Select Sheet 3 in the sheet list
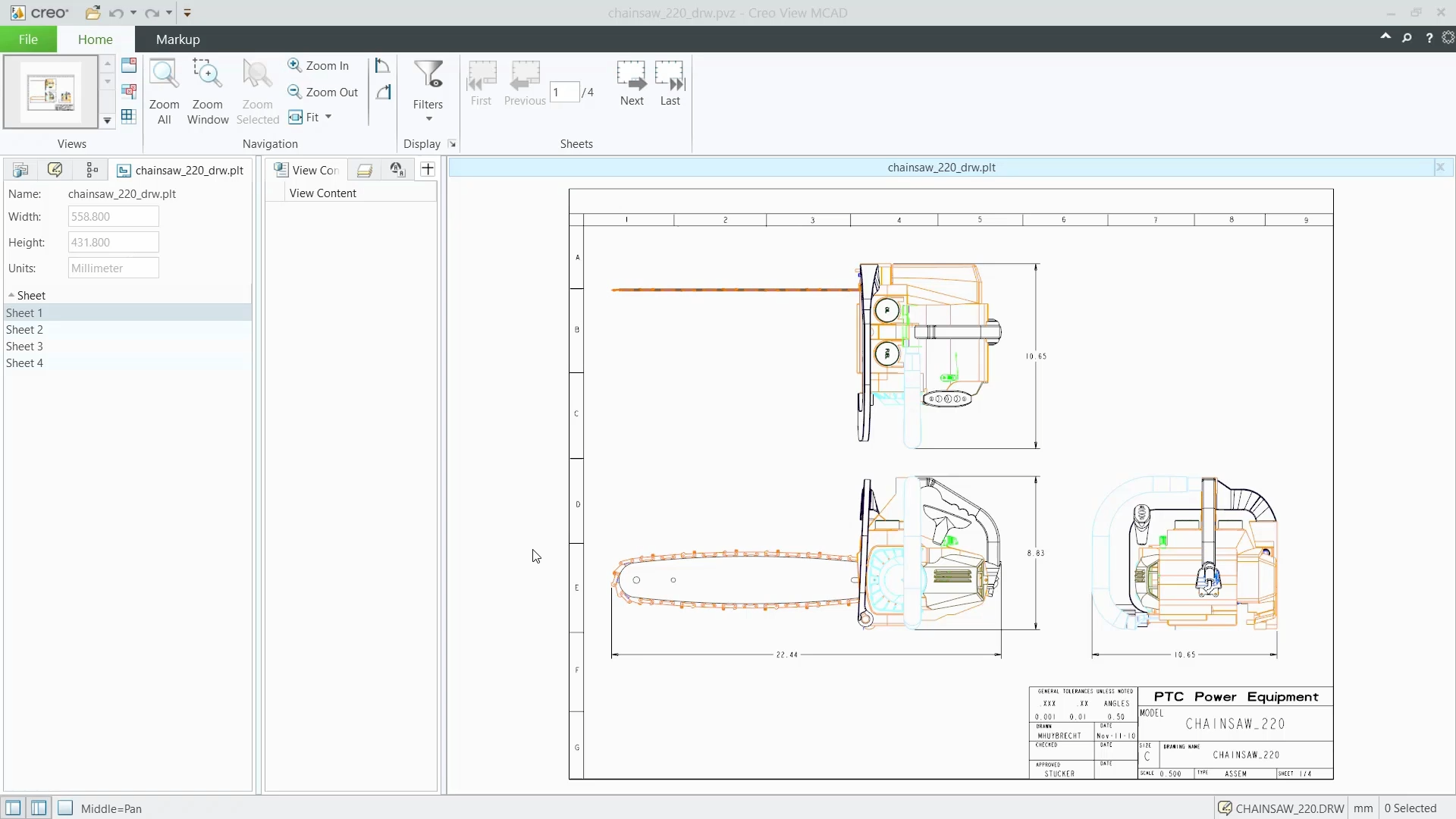The width and height of the screenshot is (1456, 819). pos(127,347)
